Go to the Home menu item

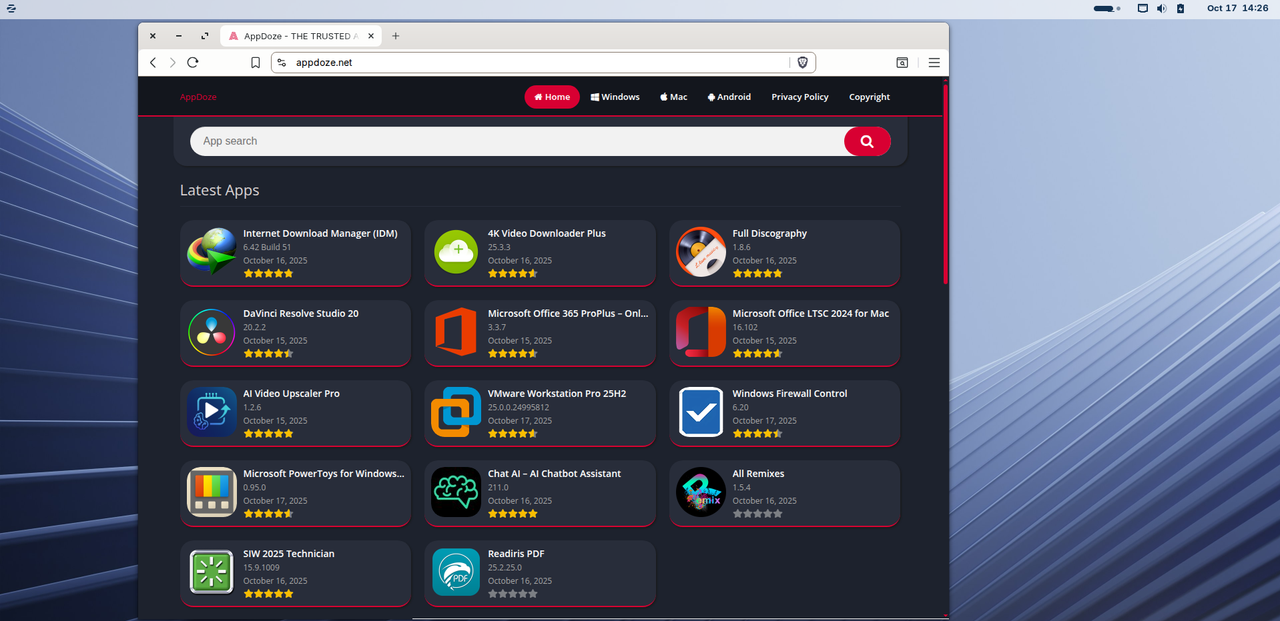(552, 97)
